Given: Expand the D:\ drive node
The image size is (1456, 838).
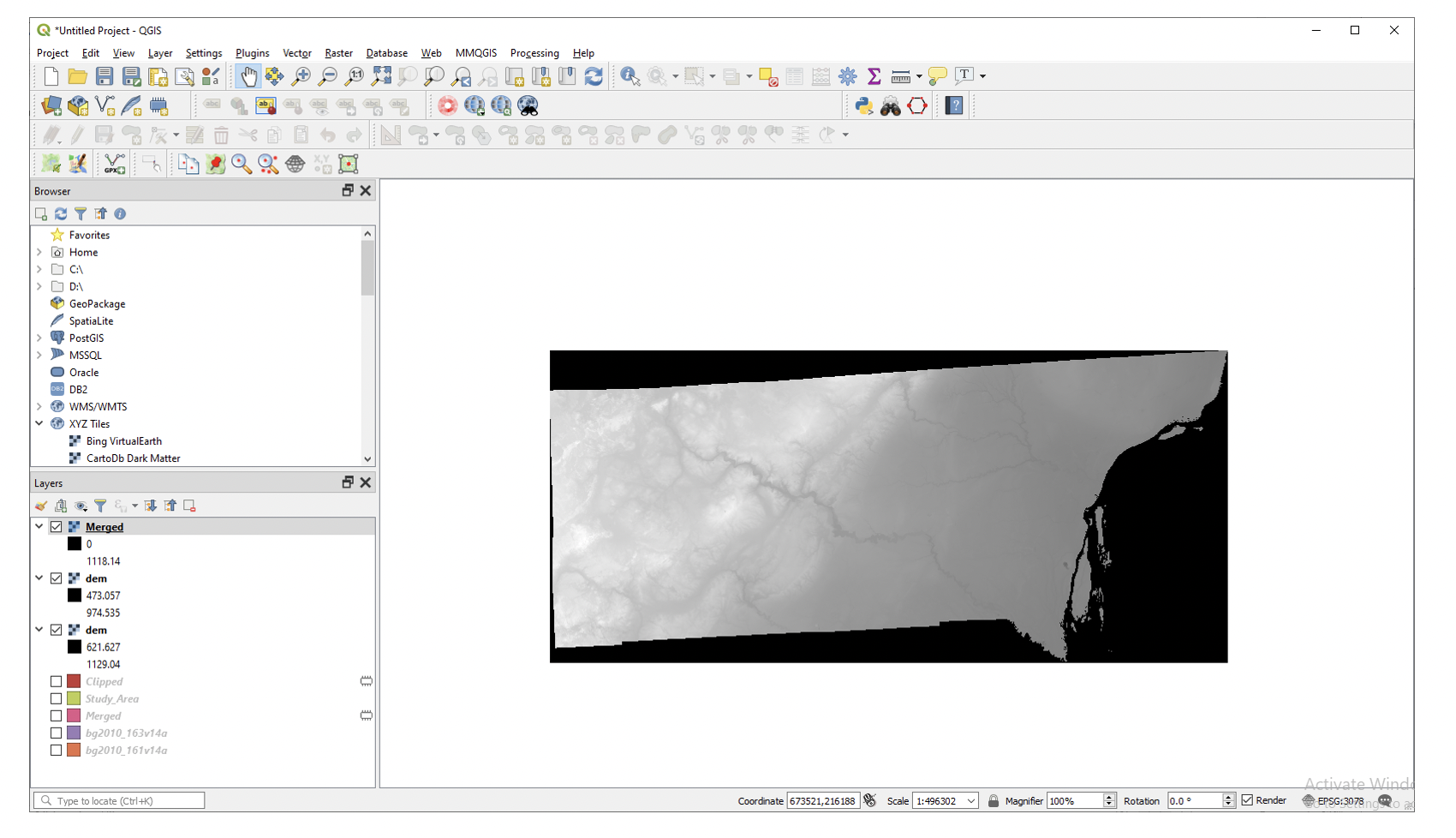Looking at the screenshot, I should tap(39, 286).
